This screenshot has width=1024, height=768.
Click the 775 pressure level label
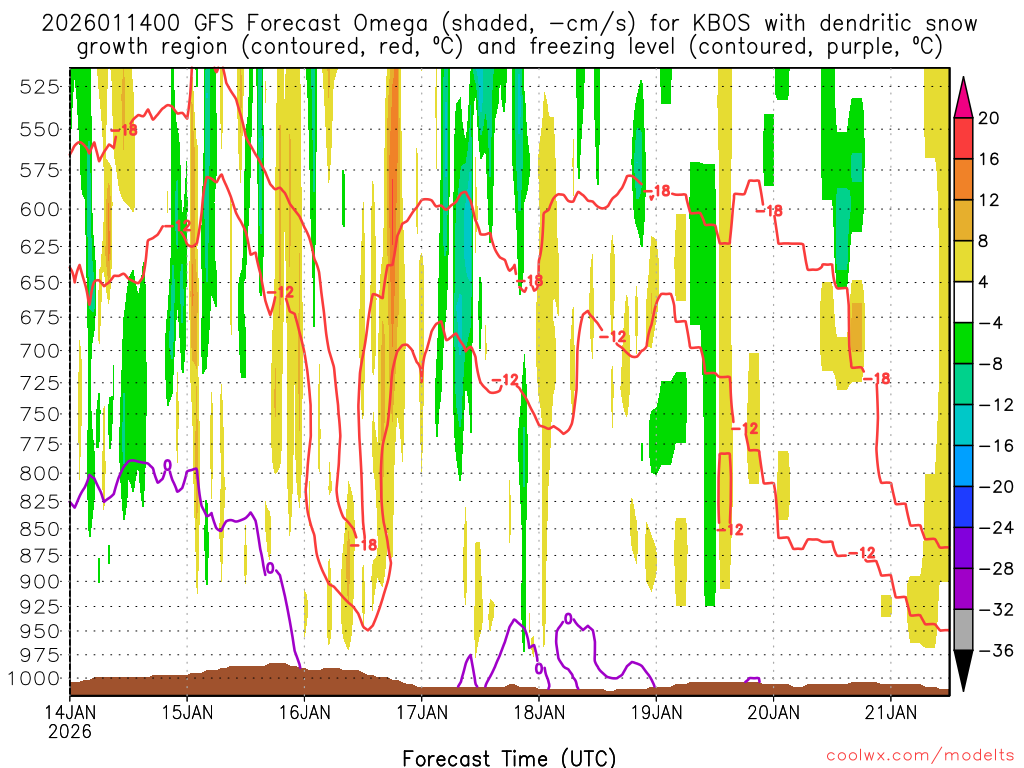click(x=40, y=444)
